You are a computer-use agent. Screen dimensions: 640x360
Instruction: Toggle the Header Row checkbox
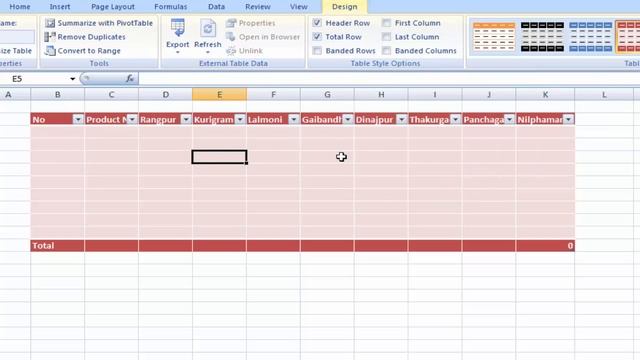click(x=317, y=23)
